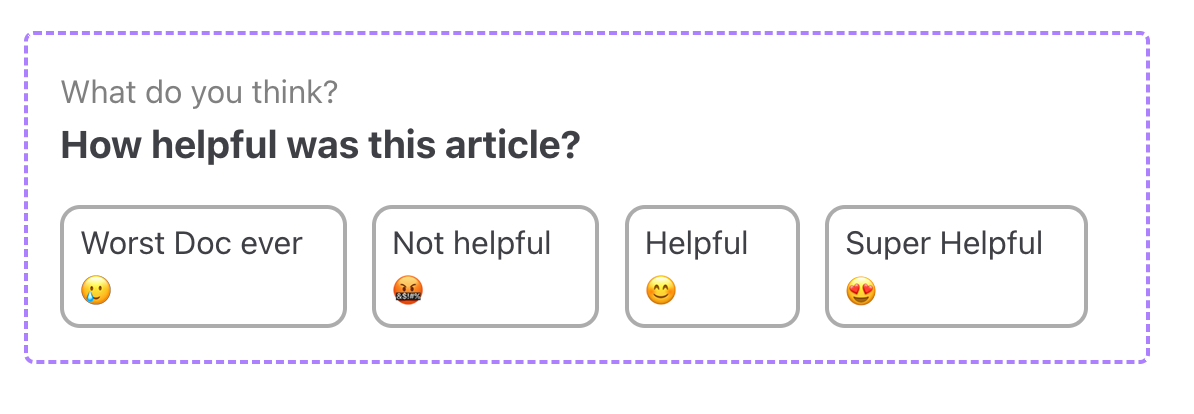Click the smiling blushing face emoji
The image size is (1194, 414).
click(x=661, y=291)
